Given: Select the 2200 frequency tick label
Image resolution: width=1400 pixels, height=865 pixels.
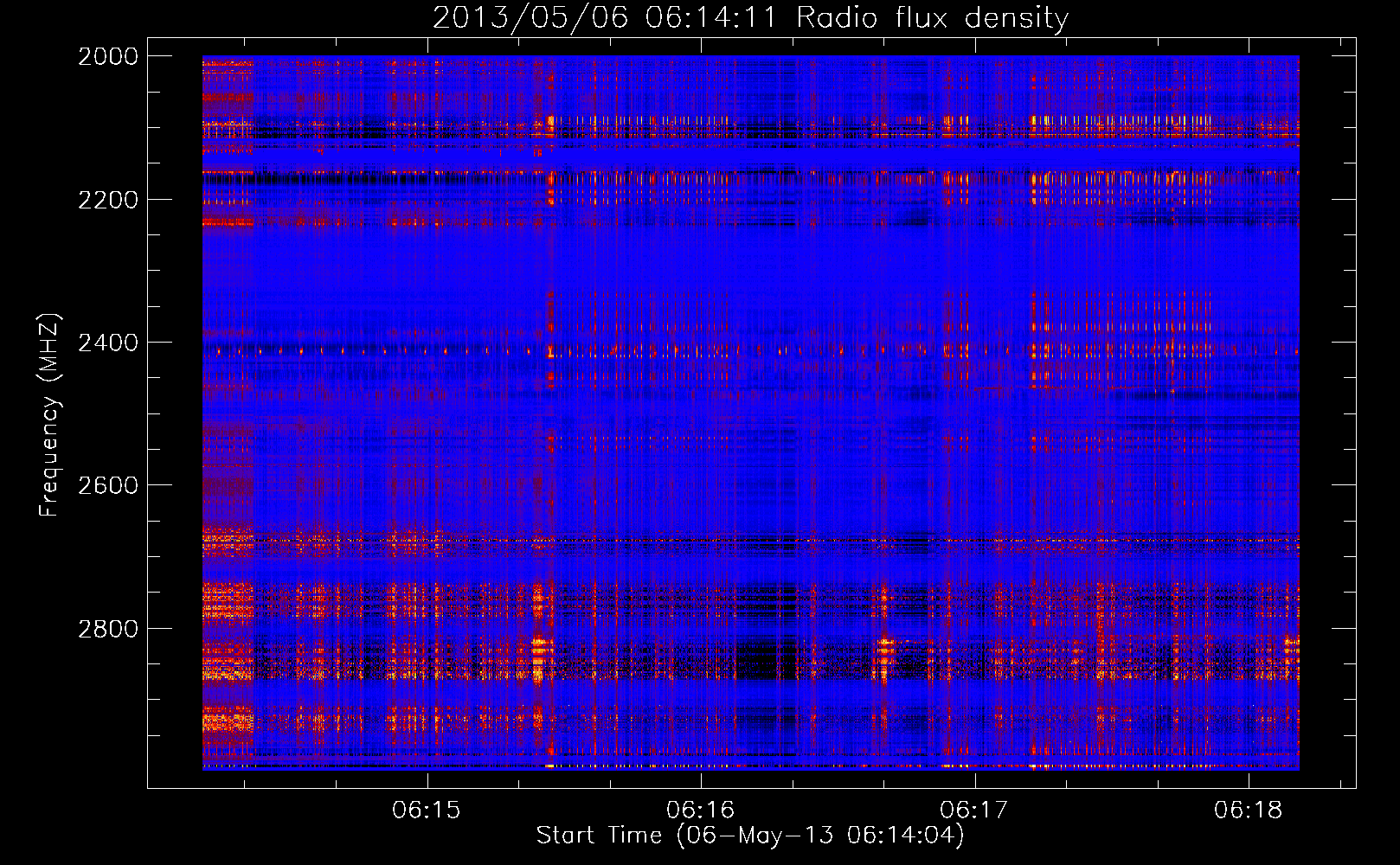Looking at the screenshot, I should coord(108,200).
